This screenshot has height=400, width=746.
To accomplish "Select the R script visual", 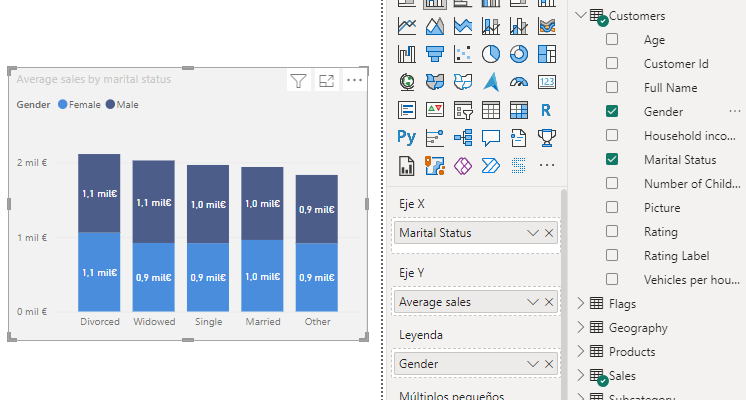I will pos(547,110).
